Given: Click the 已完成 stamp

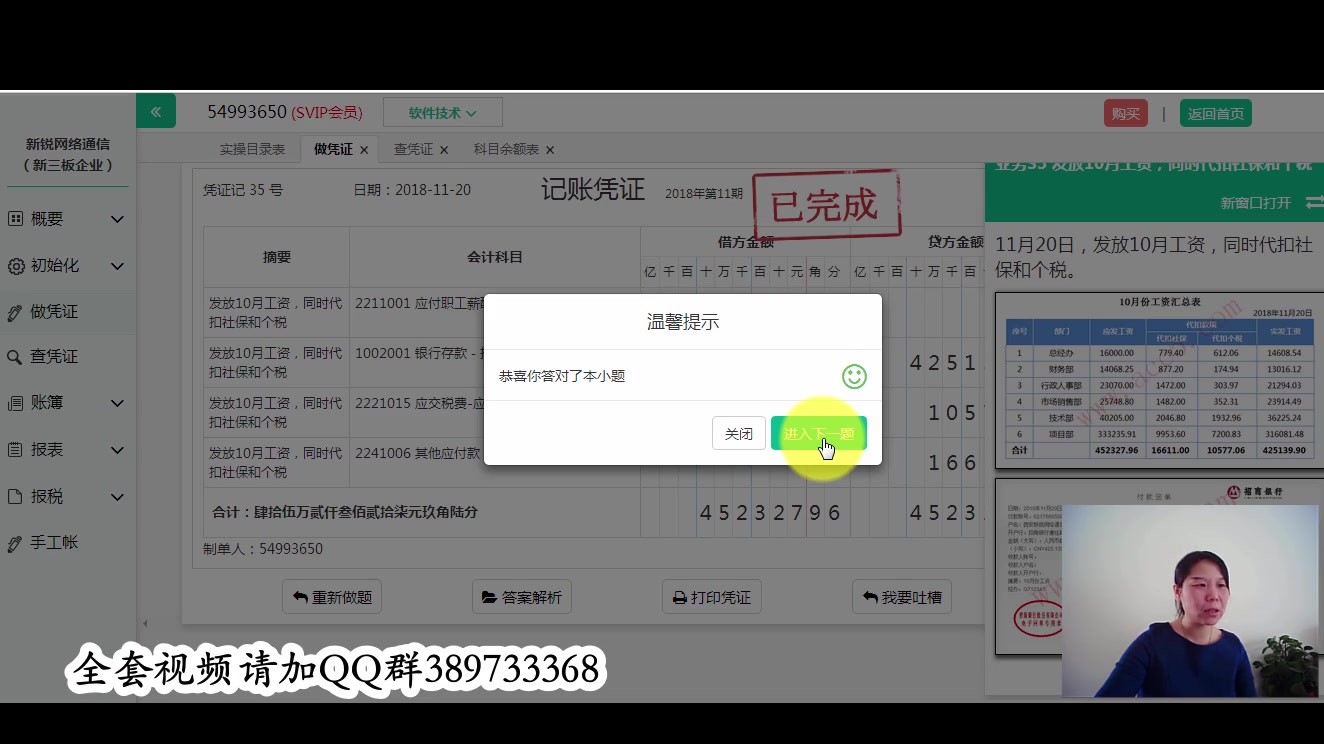Looking at the screenshot, I should [825, 205].
